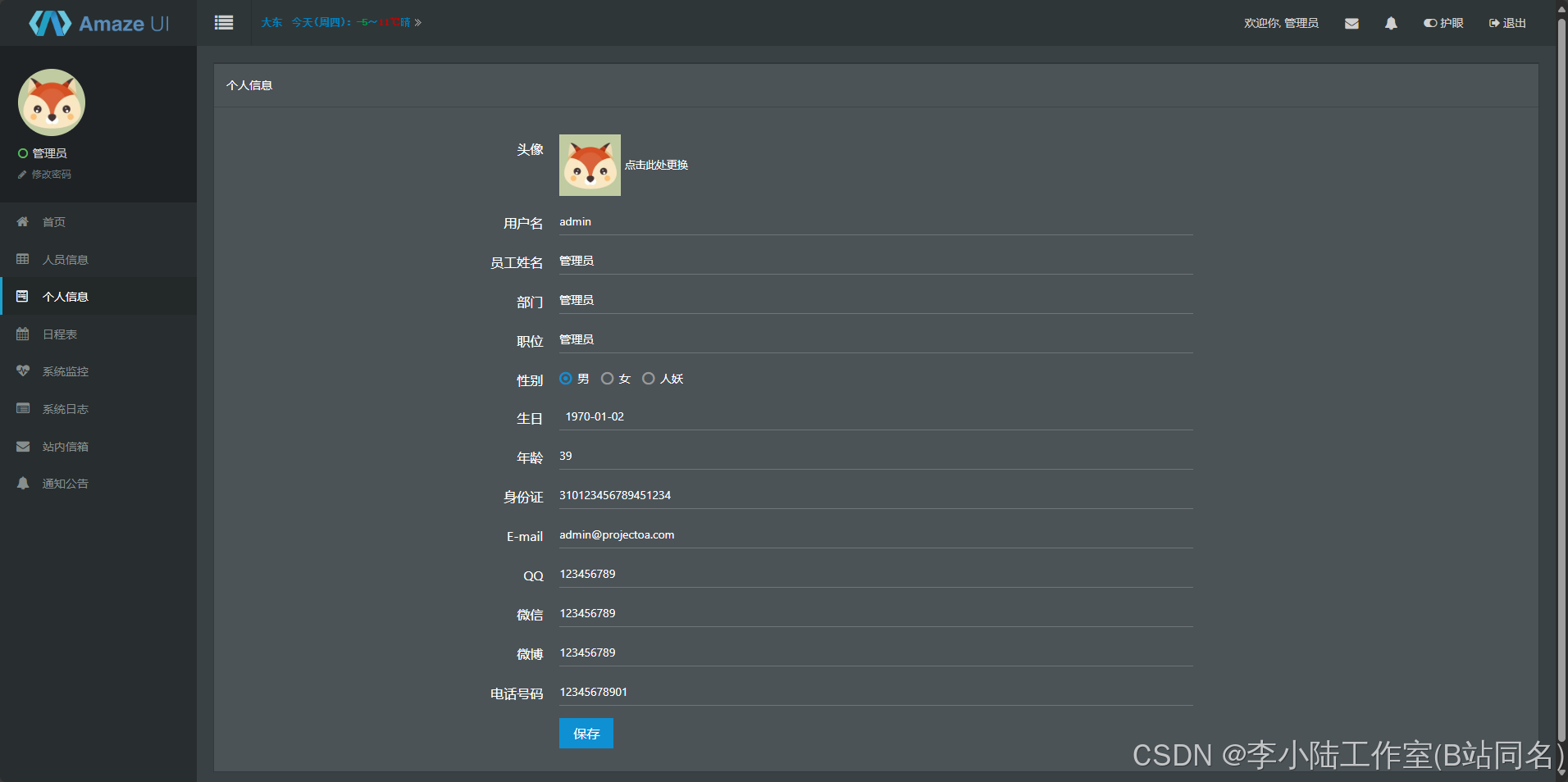
Task: Click the 保存 save button
Action: click(x=586, y=733)
